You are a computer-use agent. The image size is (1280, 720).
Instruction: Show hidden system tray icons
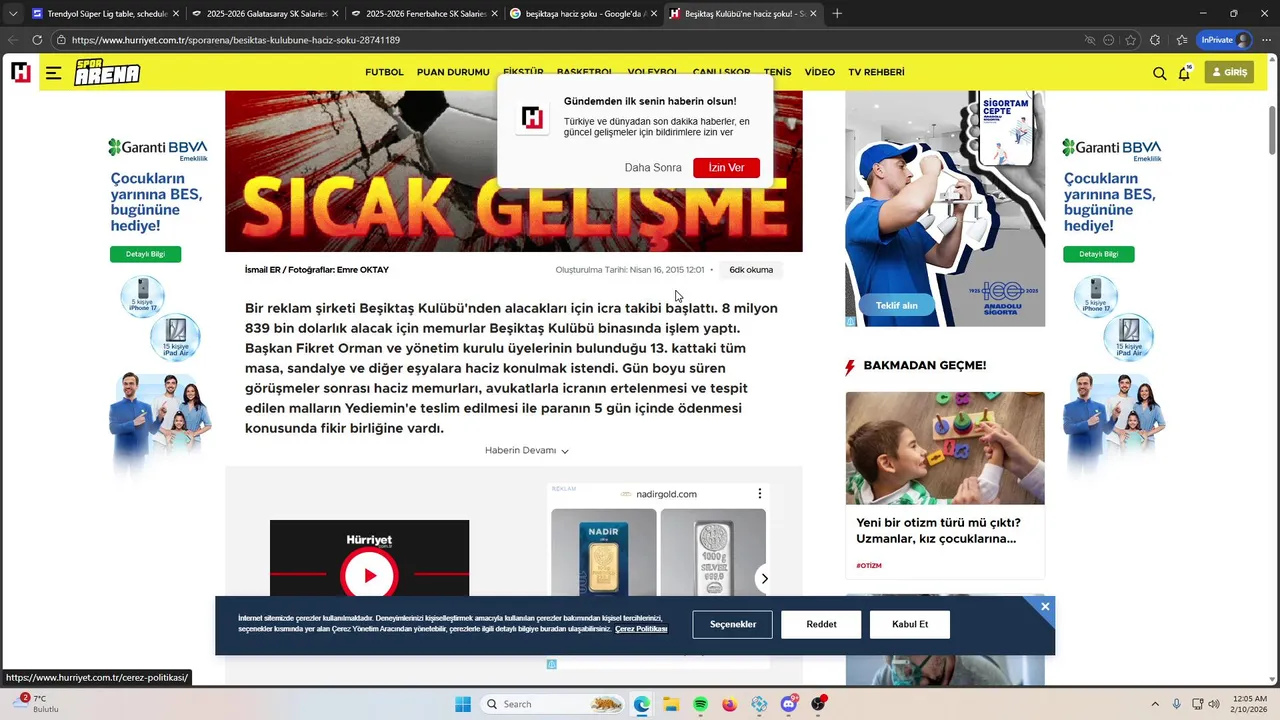(x=1155, y=704)
